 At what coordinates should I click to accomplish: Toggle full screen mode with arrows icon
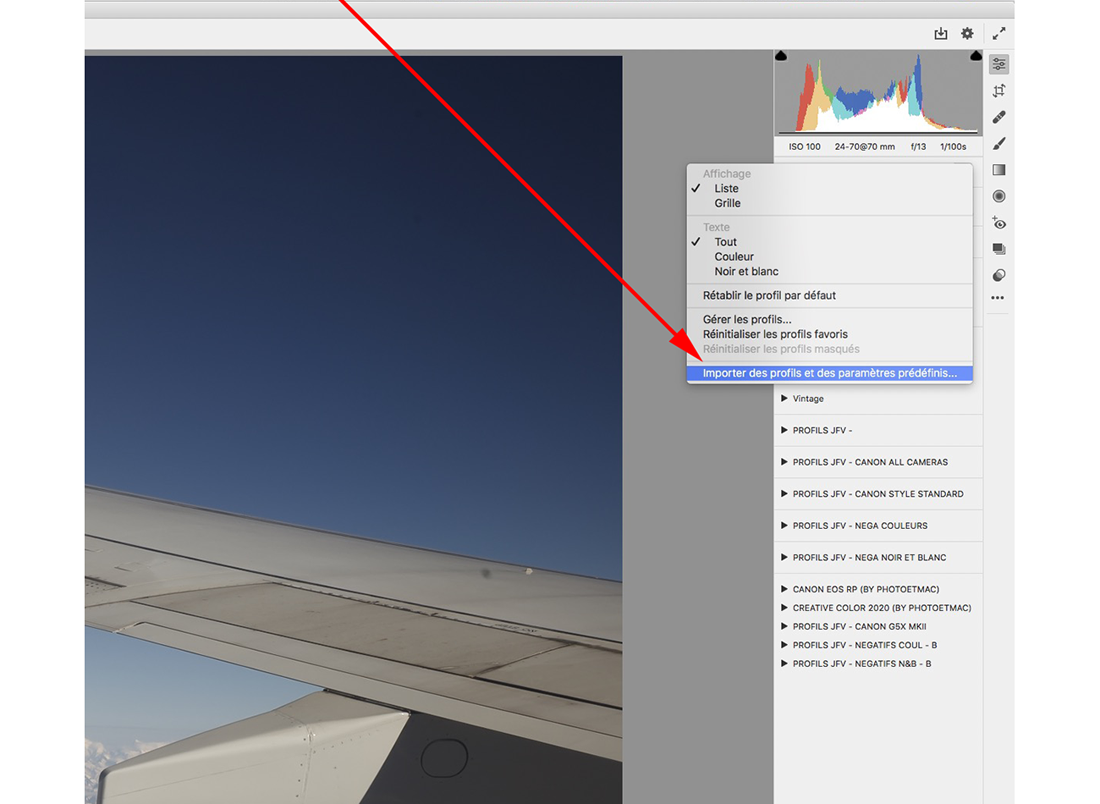[x=998, y=34]
